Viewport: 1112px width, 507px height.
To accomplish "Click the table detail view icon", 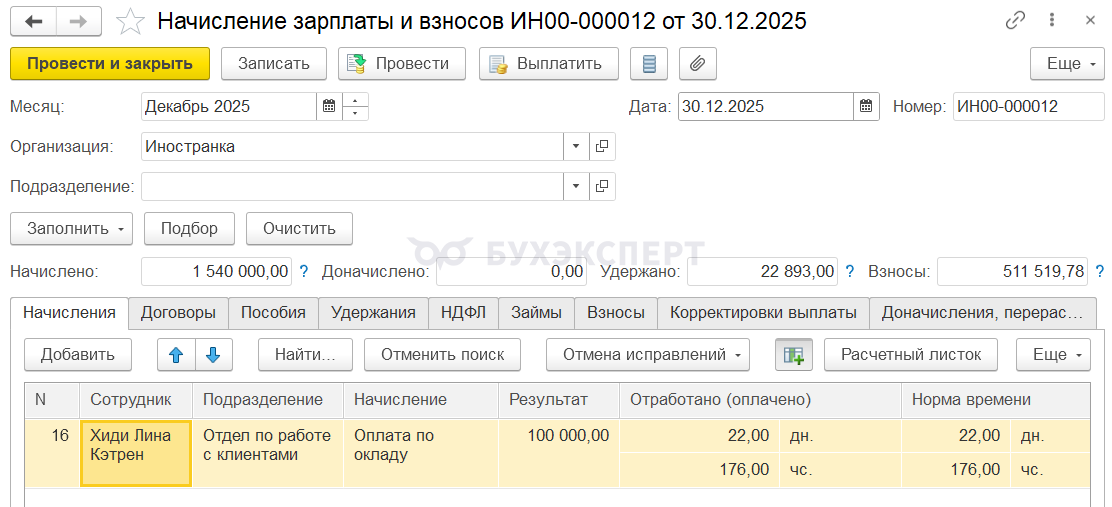I will click(x=794, y=354).
